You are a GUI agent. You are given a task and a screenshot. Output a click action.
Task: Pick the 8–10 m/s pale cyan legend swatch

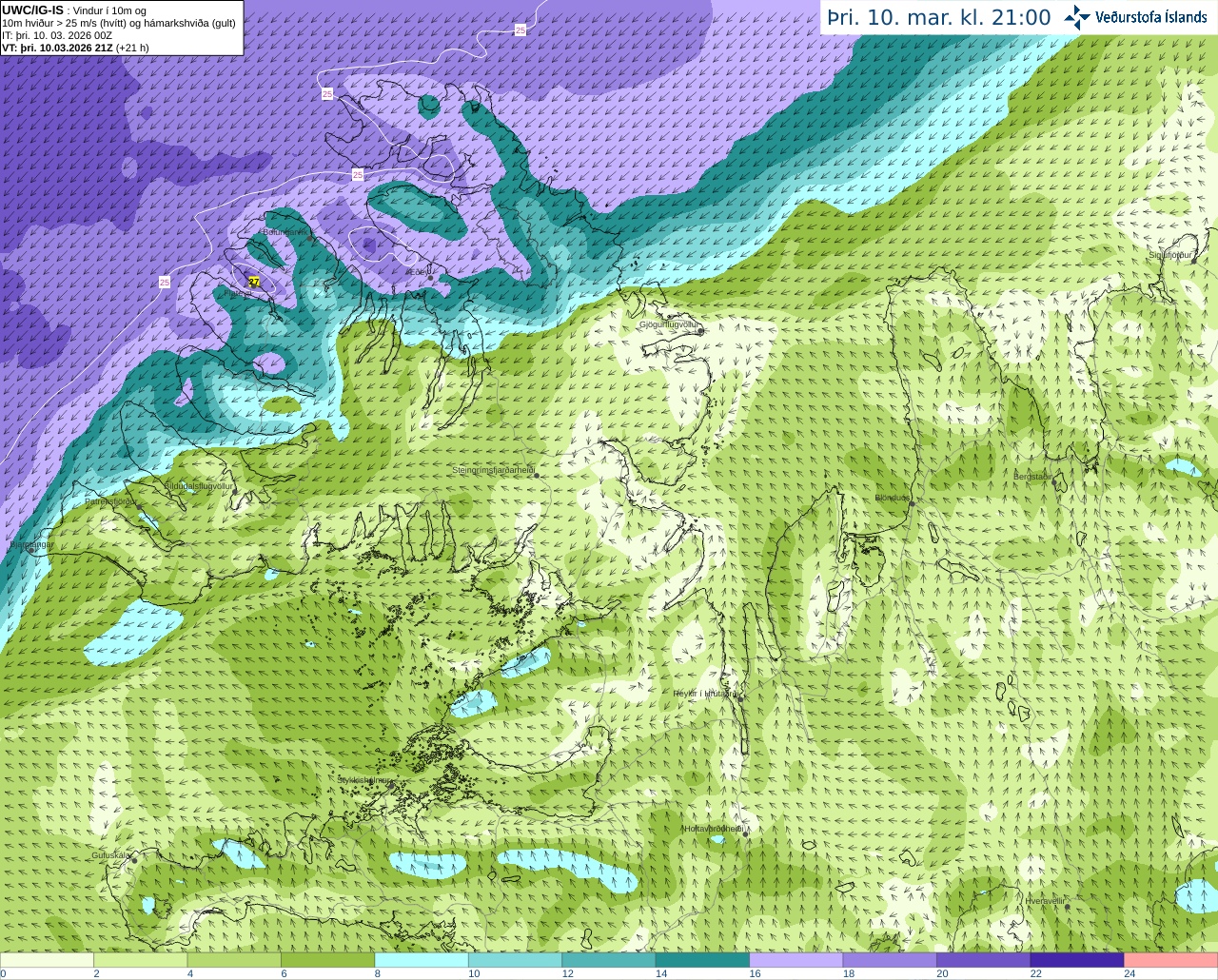click(422, 960)
